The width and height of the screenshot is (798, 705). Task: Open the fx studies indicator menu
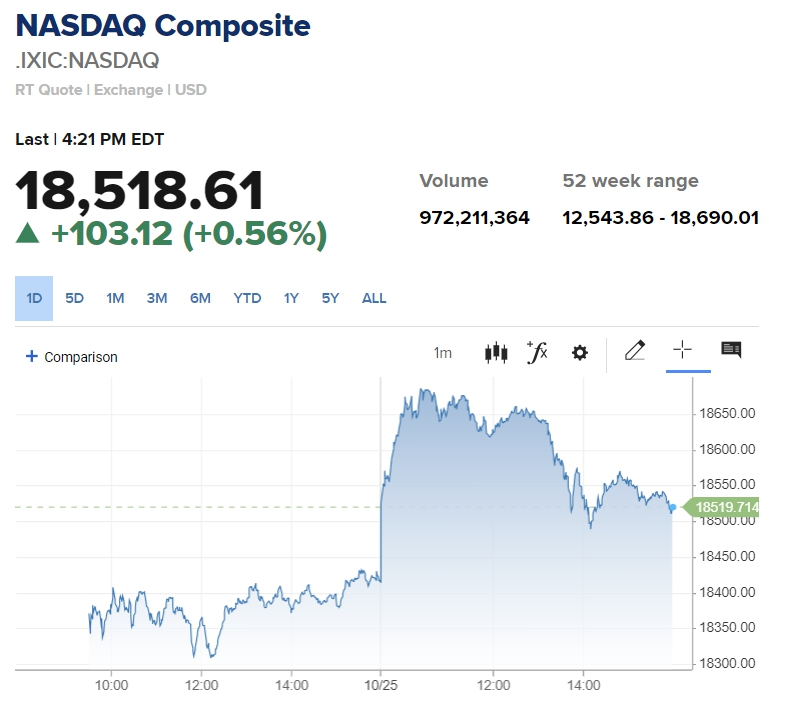pyautogui.click(x=537, y=352)
